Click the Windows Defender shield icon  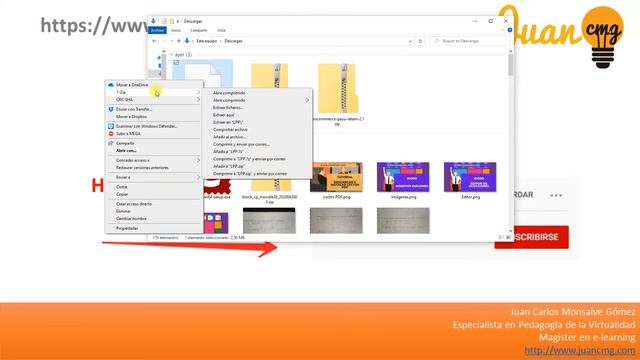[111, 127]
